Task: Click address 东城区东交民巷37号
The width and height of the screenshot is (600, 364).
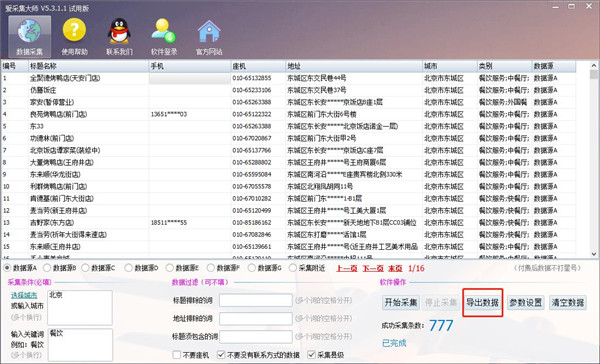Action: [x=317, y=90]
